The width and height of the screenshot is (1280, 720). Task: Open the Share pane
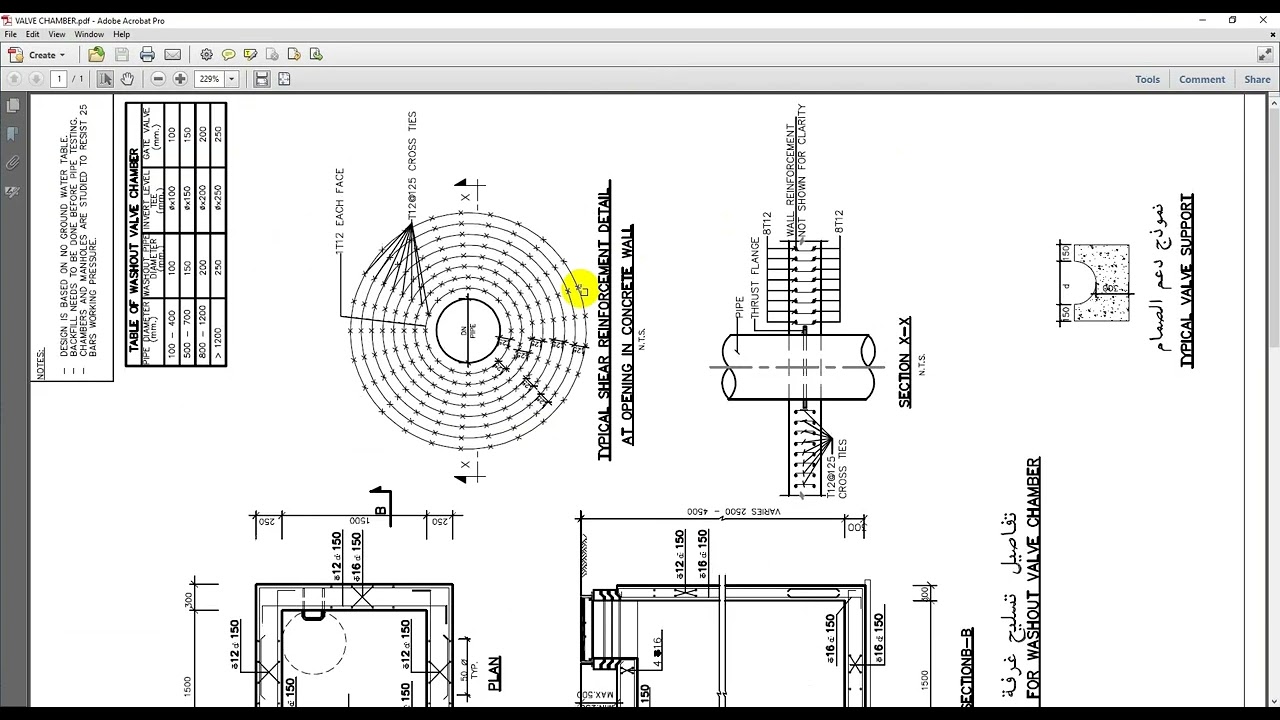pyautogui.click(x=1257, y=79)
